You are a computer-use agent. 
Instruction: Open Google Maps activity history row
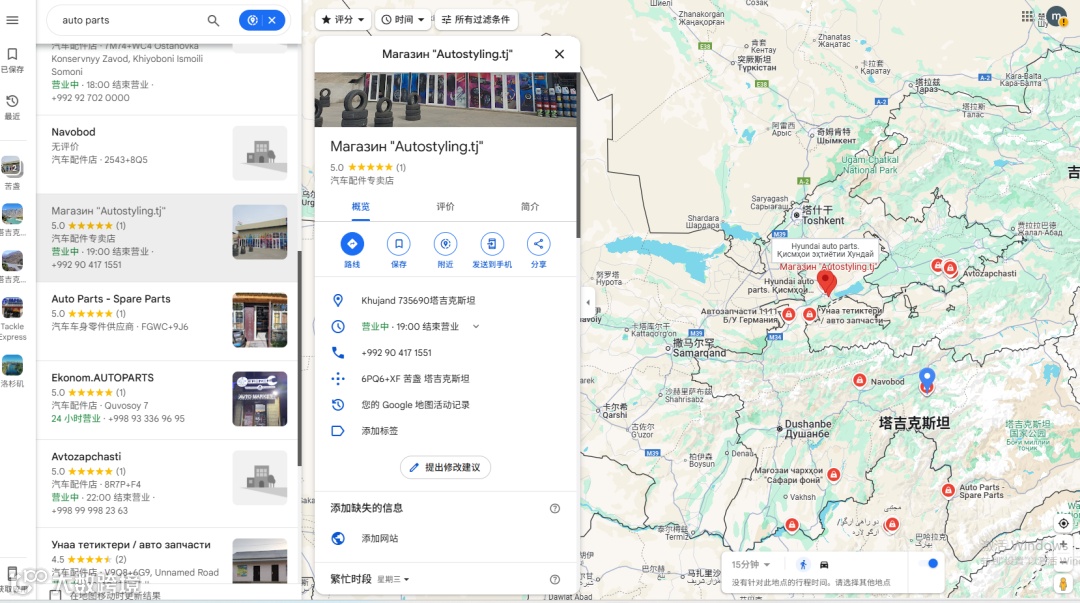point(446,405)
